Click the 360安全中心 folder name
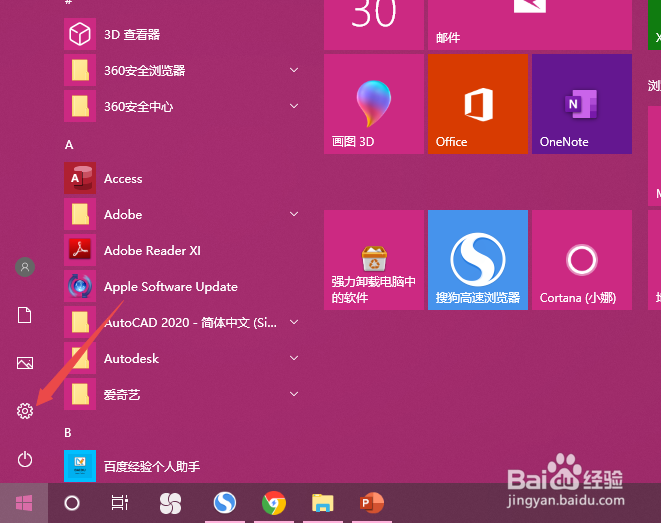 138,107
